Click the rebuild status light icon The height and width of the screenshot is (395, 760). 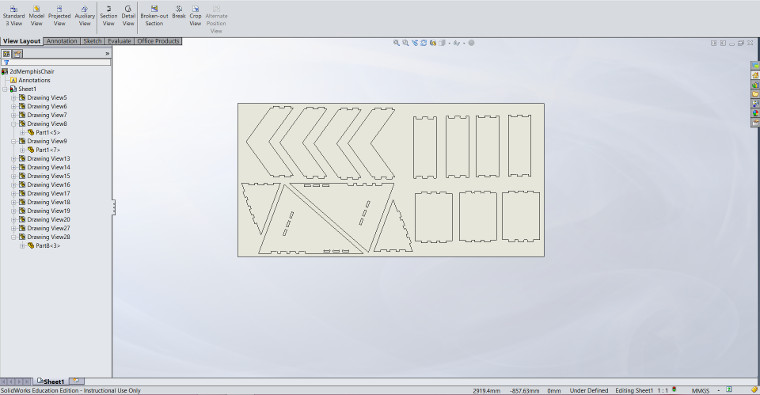click(674, 390)
